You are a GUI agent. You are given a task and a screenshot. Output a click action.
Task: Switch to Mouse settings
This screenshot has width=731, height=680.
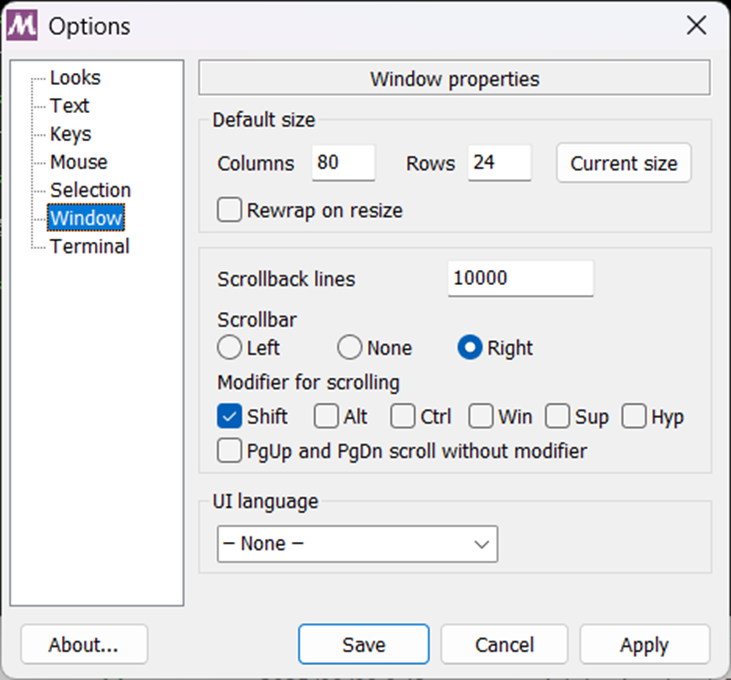tap(78, 162)
